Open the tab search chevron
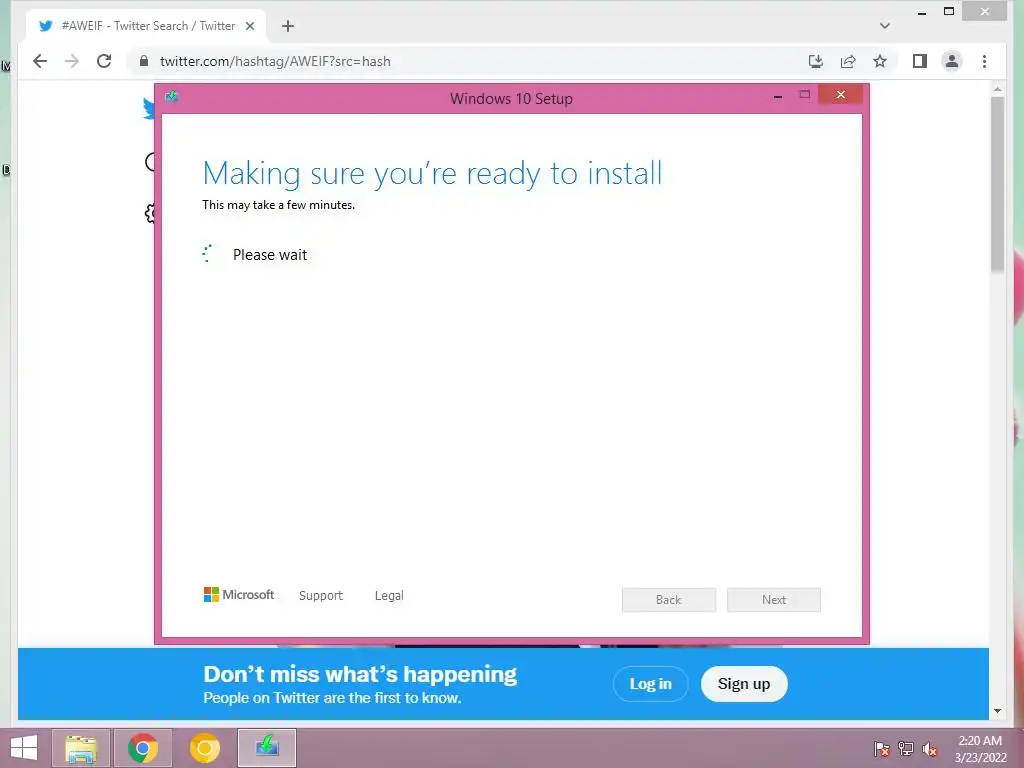The height and width of the screenshot is (768, 1024). coord(884,26)
